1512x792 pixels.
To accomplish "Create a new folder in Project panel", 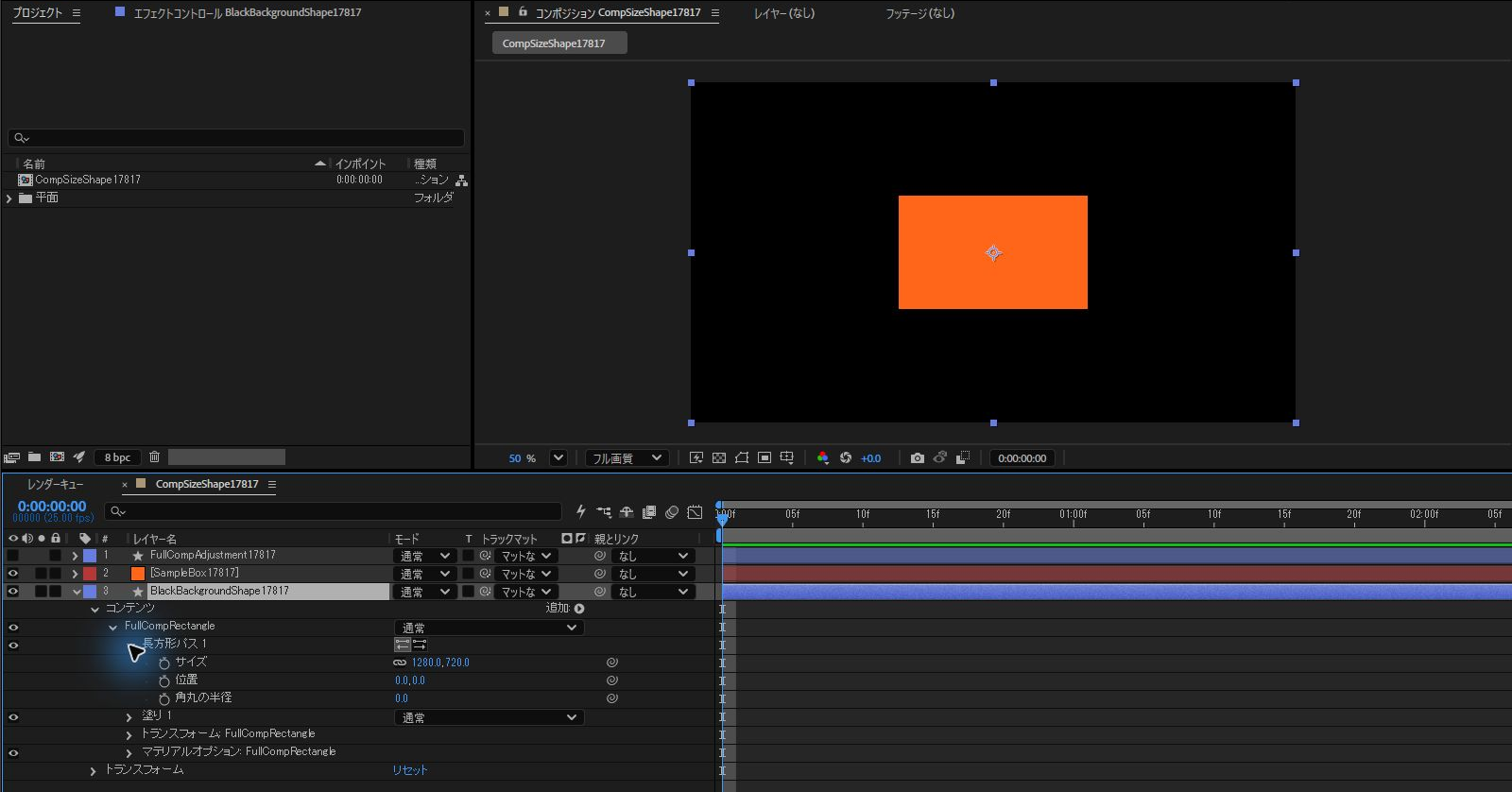I will pos(35,457).
